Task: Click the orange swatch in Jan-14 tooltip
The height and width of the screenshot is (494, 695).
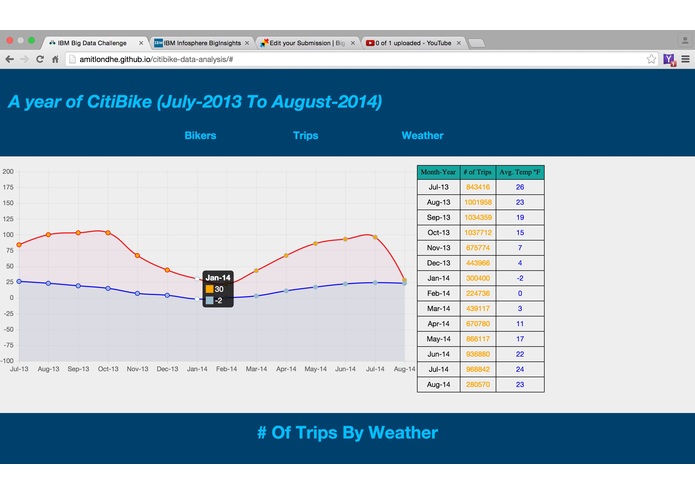Action: pyautogui.click(x=210, y=289)
